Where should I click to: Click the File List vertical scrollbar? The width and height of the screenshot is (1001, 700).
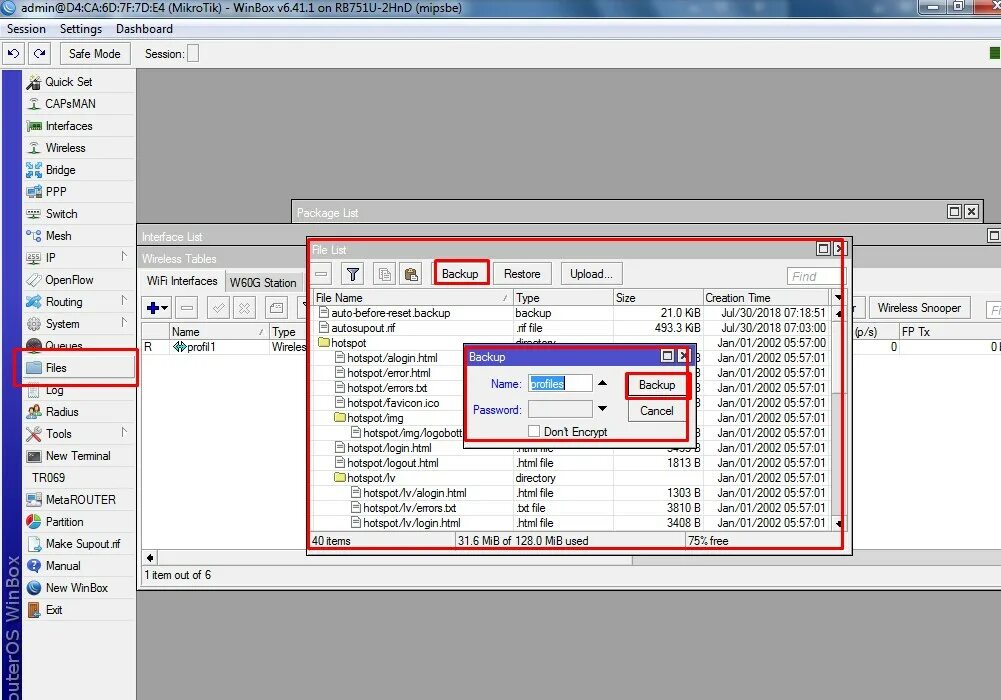pyautogui.click(x=837, y=418)
